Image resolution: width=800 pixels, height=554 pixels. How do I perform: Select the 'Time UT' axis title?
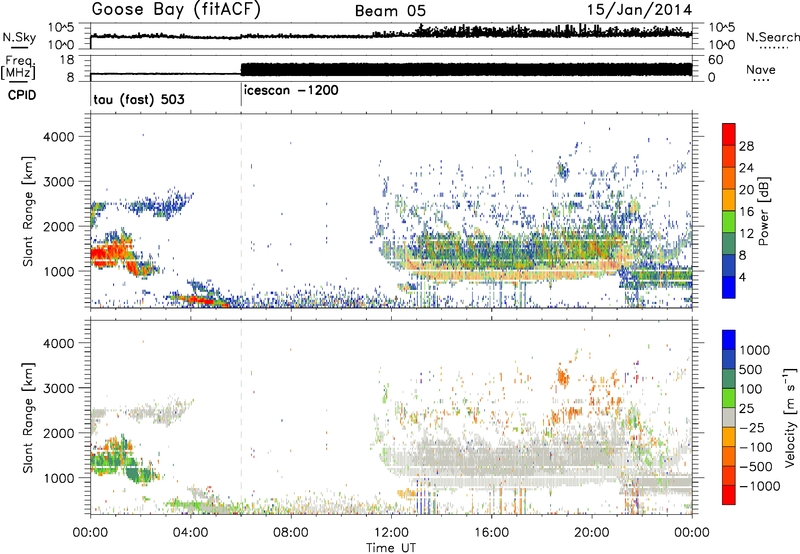[391, 548]
